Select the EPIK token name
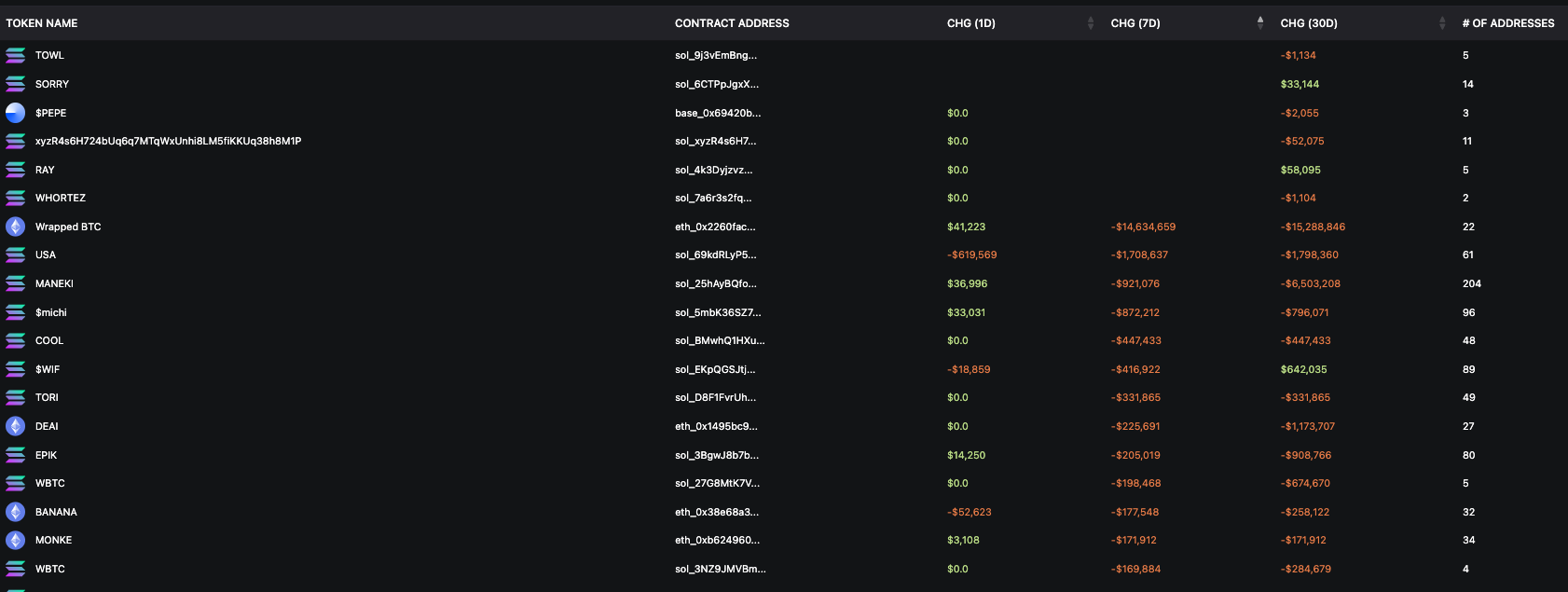This screenshot has width=1568, height=592. tap(46, 455)
